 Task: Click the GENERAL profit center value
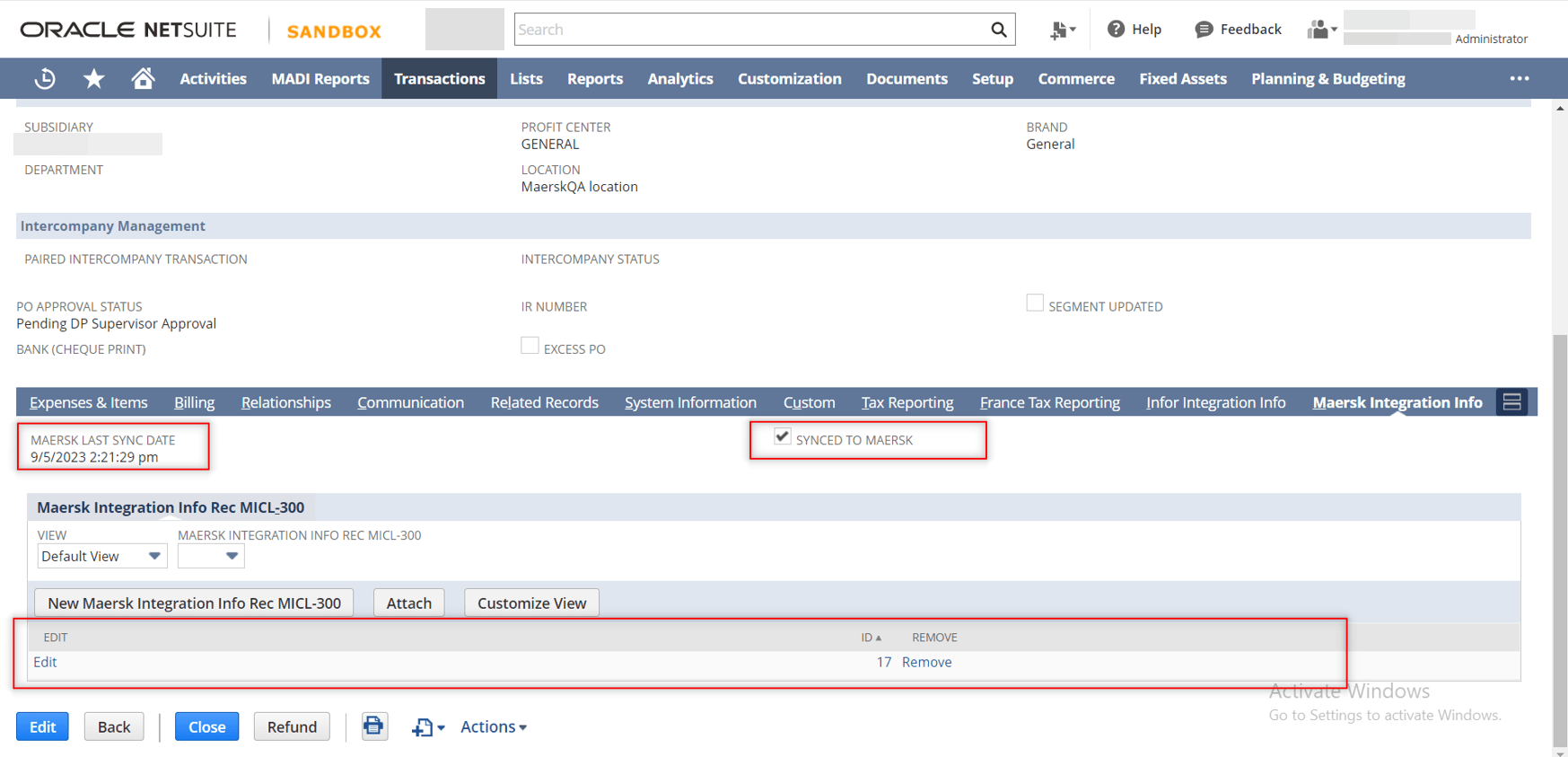(x=550, y=144)
